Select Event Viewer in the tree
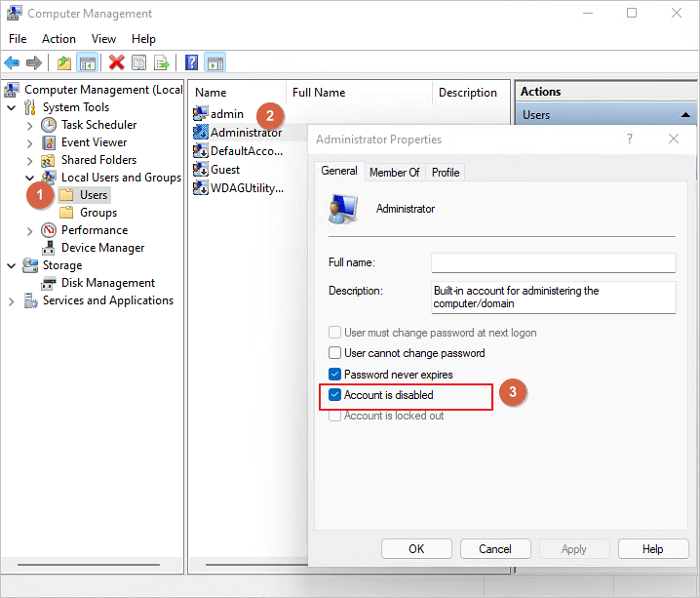 pos(94,142)
